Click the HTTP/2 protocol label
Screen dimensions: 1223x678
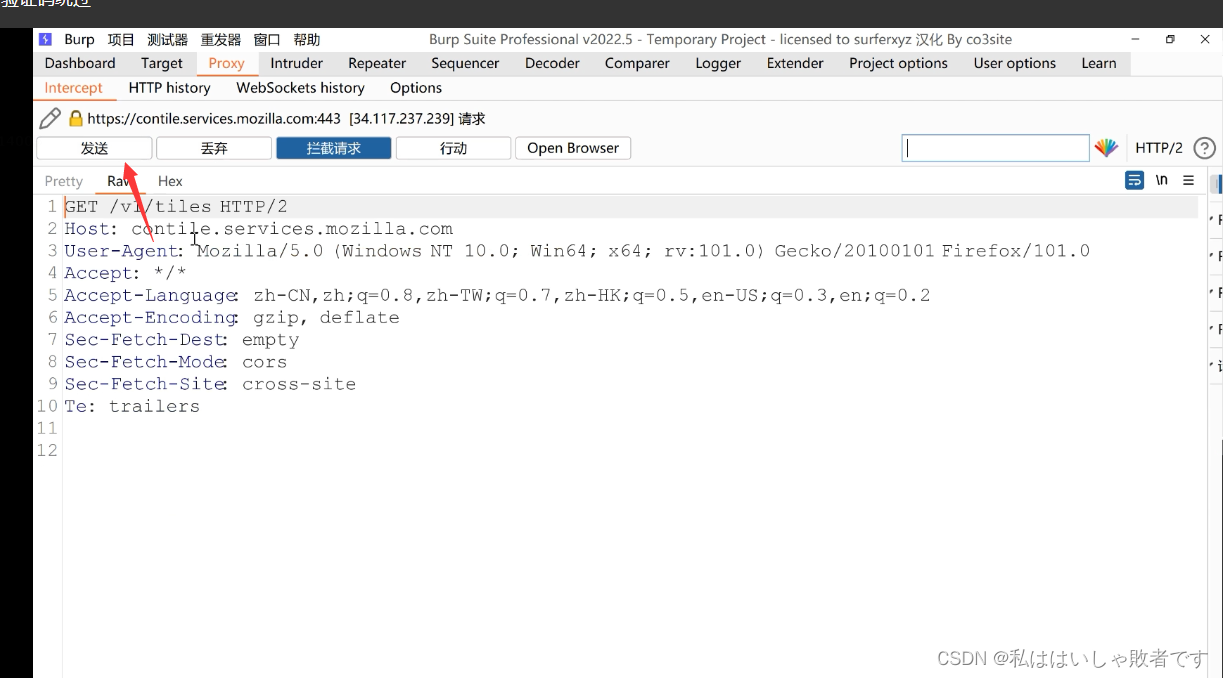(1159, 148)
